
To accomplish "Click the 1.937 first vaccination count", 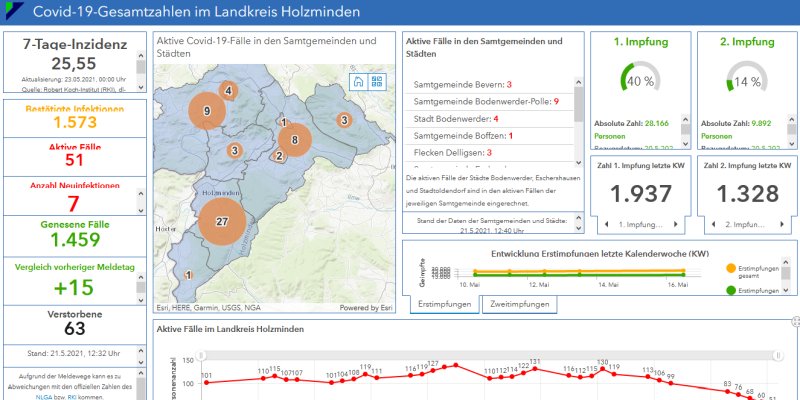I will [641, 194].
